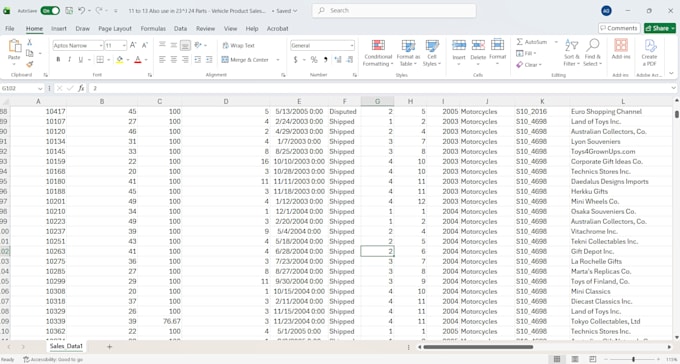
Task: Click the Insert Function fx icon
Action: 81,88
